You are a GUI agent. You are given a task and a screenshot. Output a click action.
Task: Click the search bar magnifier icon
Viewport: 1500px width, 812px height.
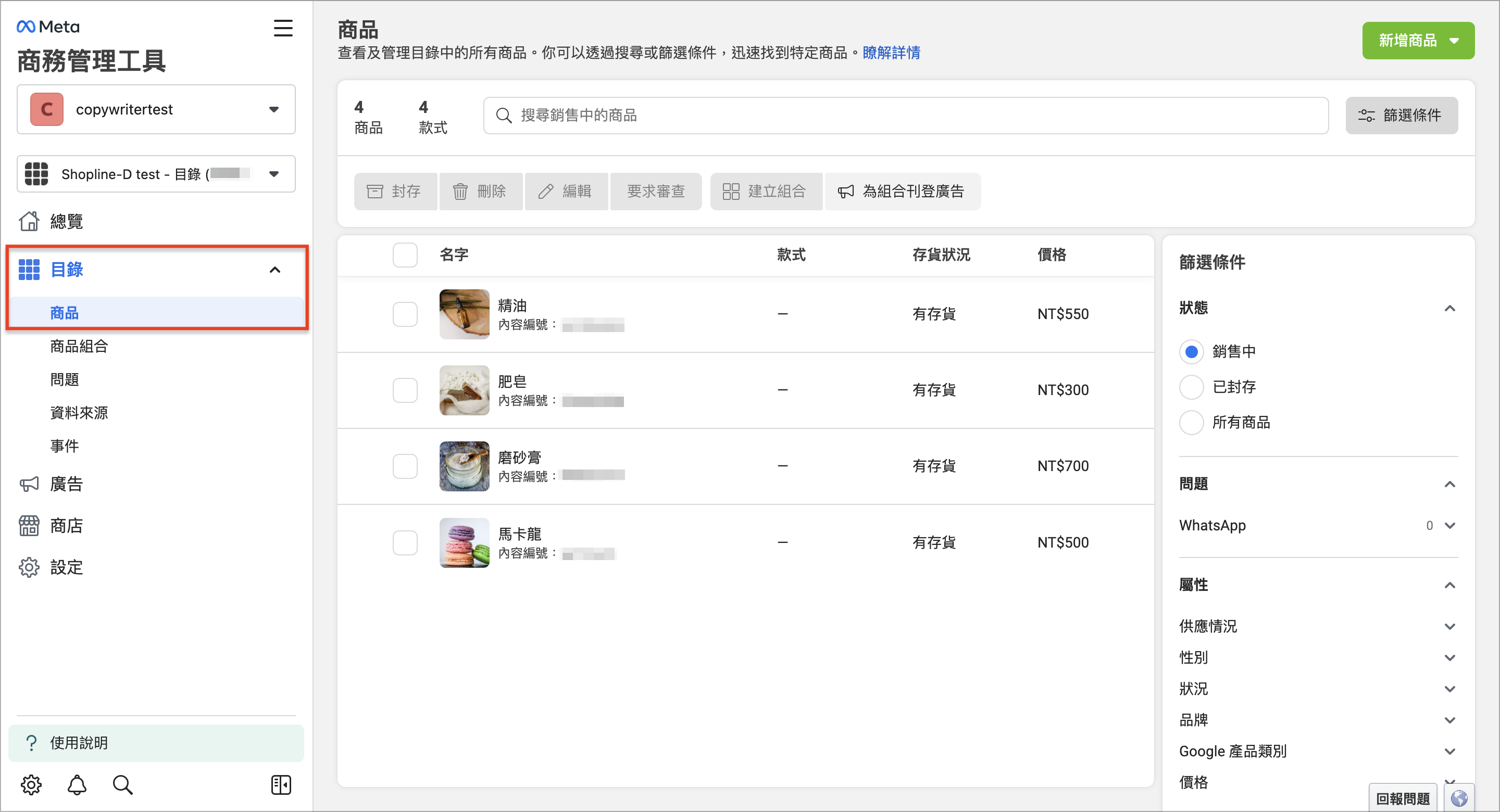(504, 115)
